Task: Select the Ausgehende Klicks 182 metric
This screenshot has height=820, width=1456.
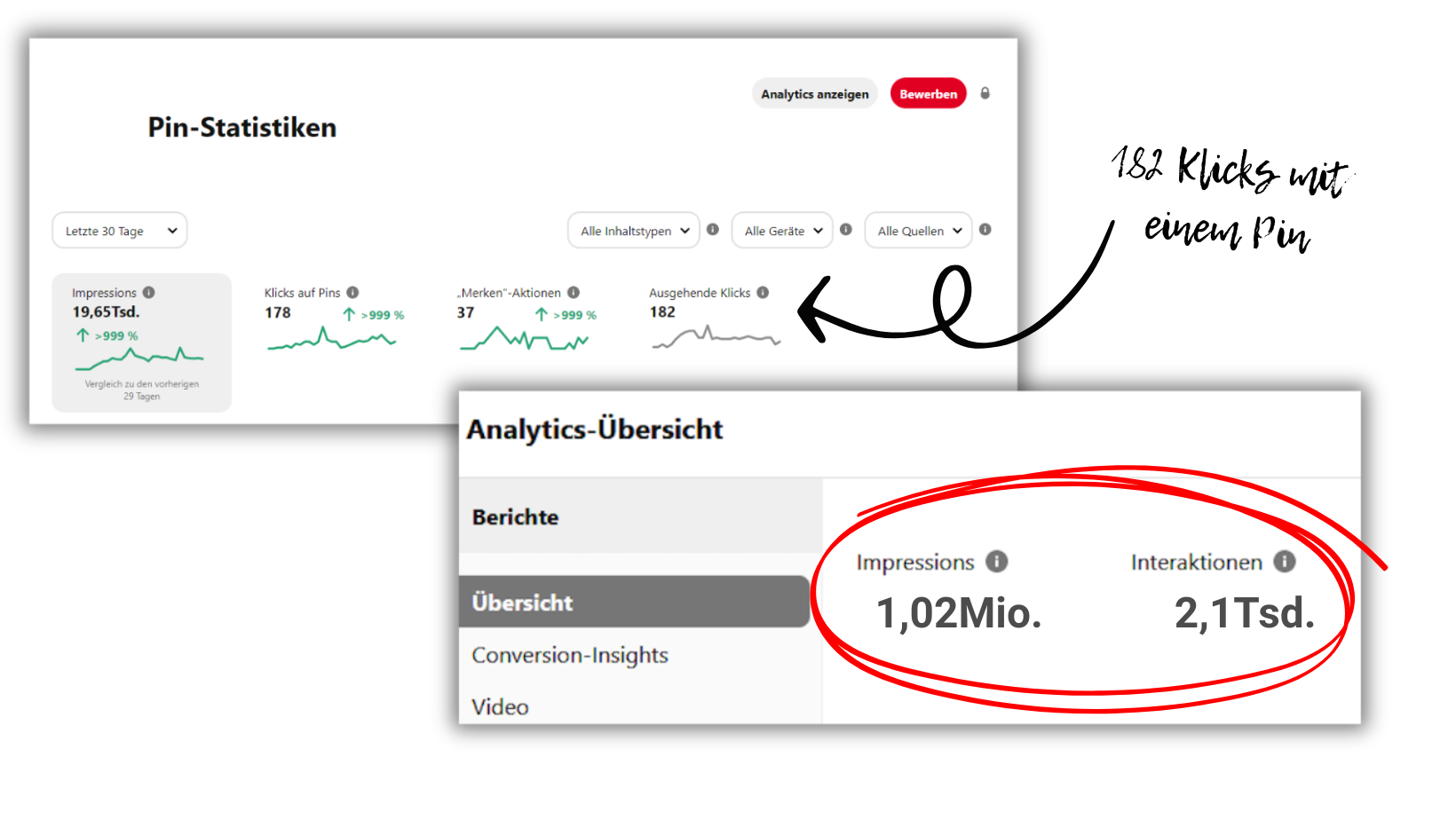Action: coord(714,318)
